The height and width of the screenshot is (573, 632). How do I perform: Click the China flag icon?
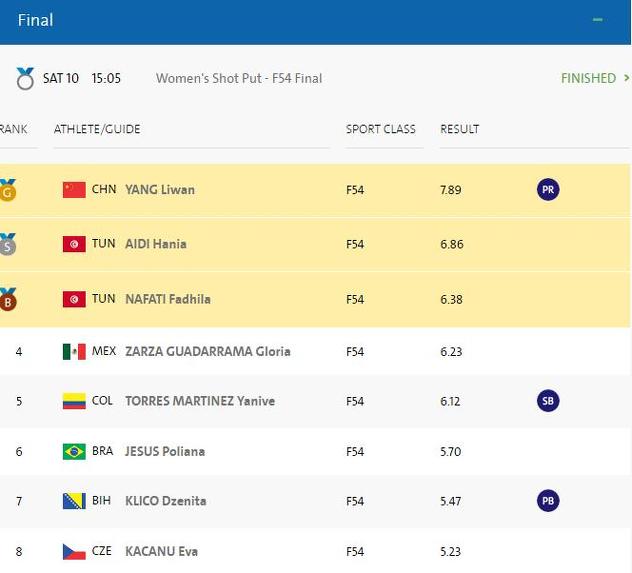click(74, 190)
